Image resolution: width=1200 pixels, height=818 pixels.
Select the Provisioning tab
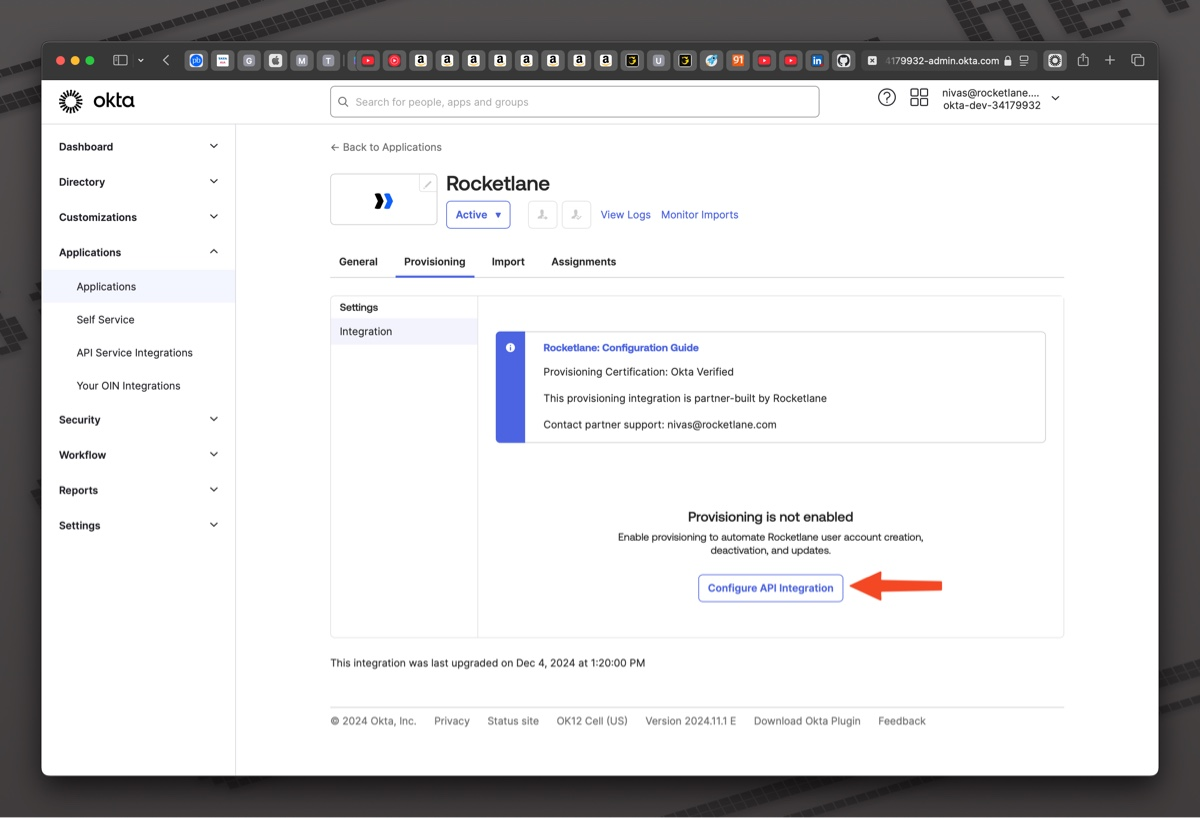click(434, 262)
